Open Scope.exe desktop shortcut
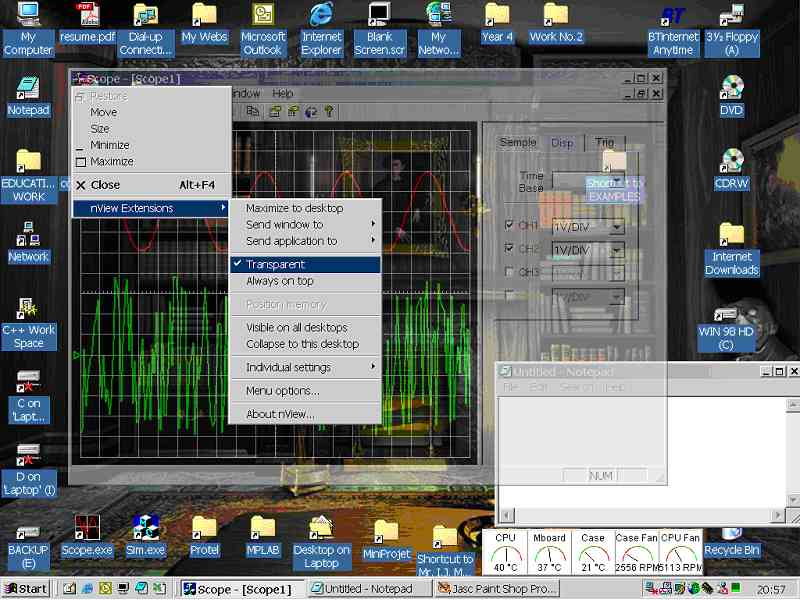800x600 pixels. [x=86, y=528]
